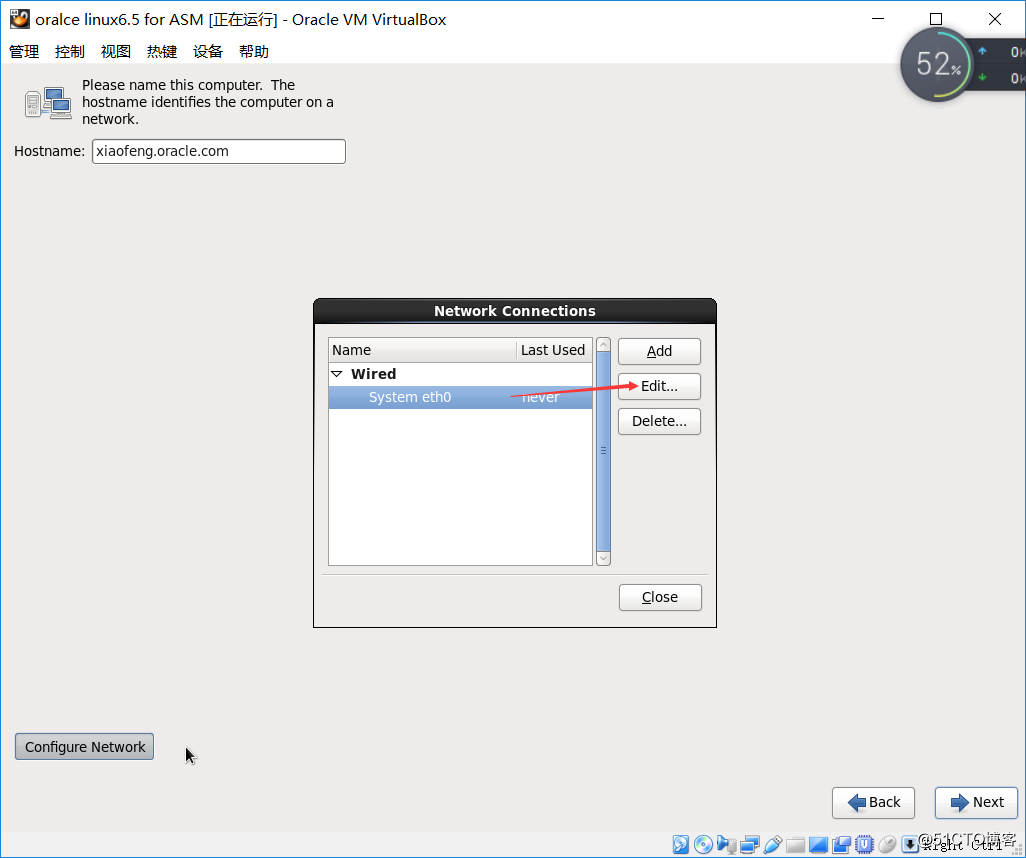Viewport: 1026px width, 858px height.
Task: Open the audio status bar icon
Action: click(x=726, y=844)
